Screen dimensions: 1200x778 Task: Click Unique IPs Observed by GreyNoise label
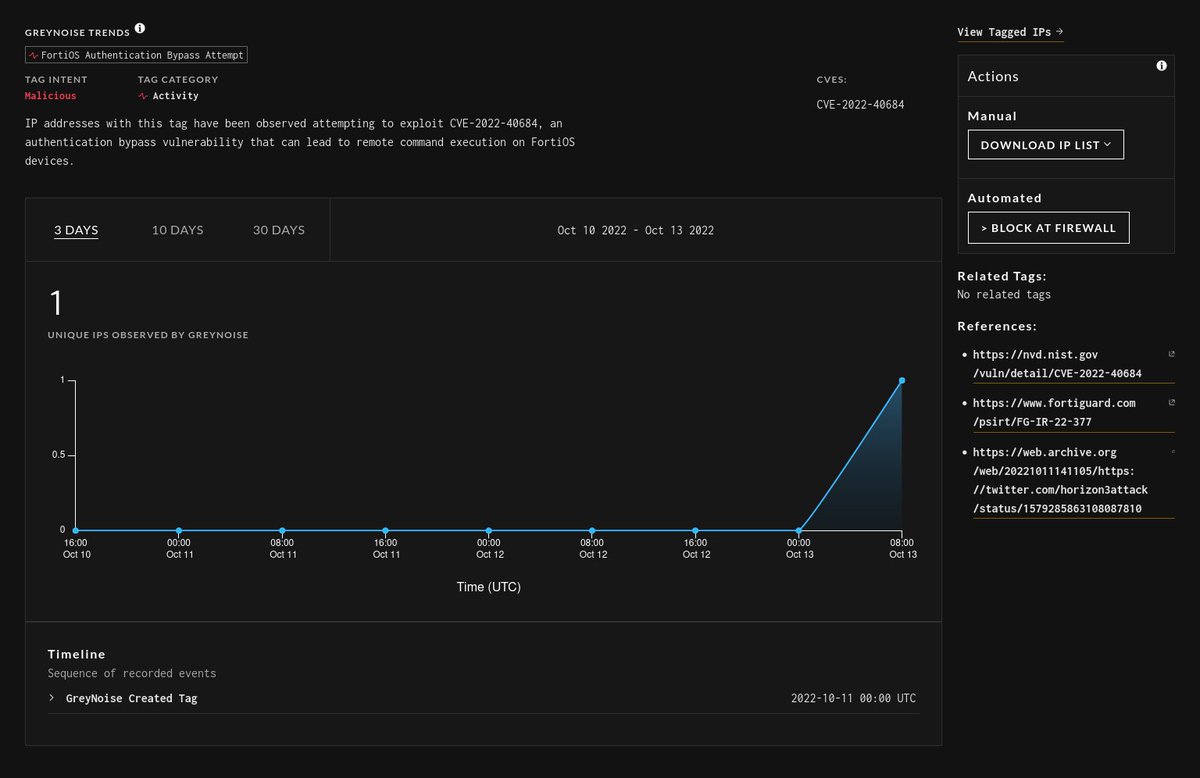click(148, 335)
